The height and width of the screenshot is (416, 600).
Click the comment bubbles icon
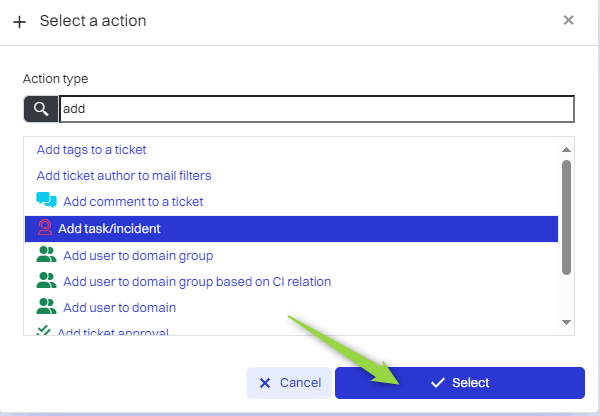point(46,201)
